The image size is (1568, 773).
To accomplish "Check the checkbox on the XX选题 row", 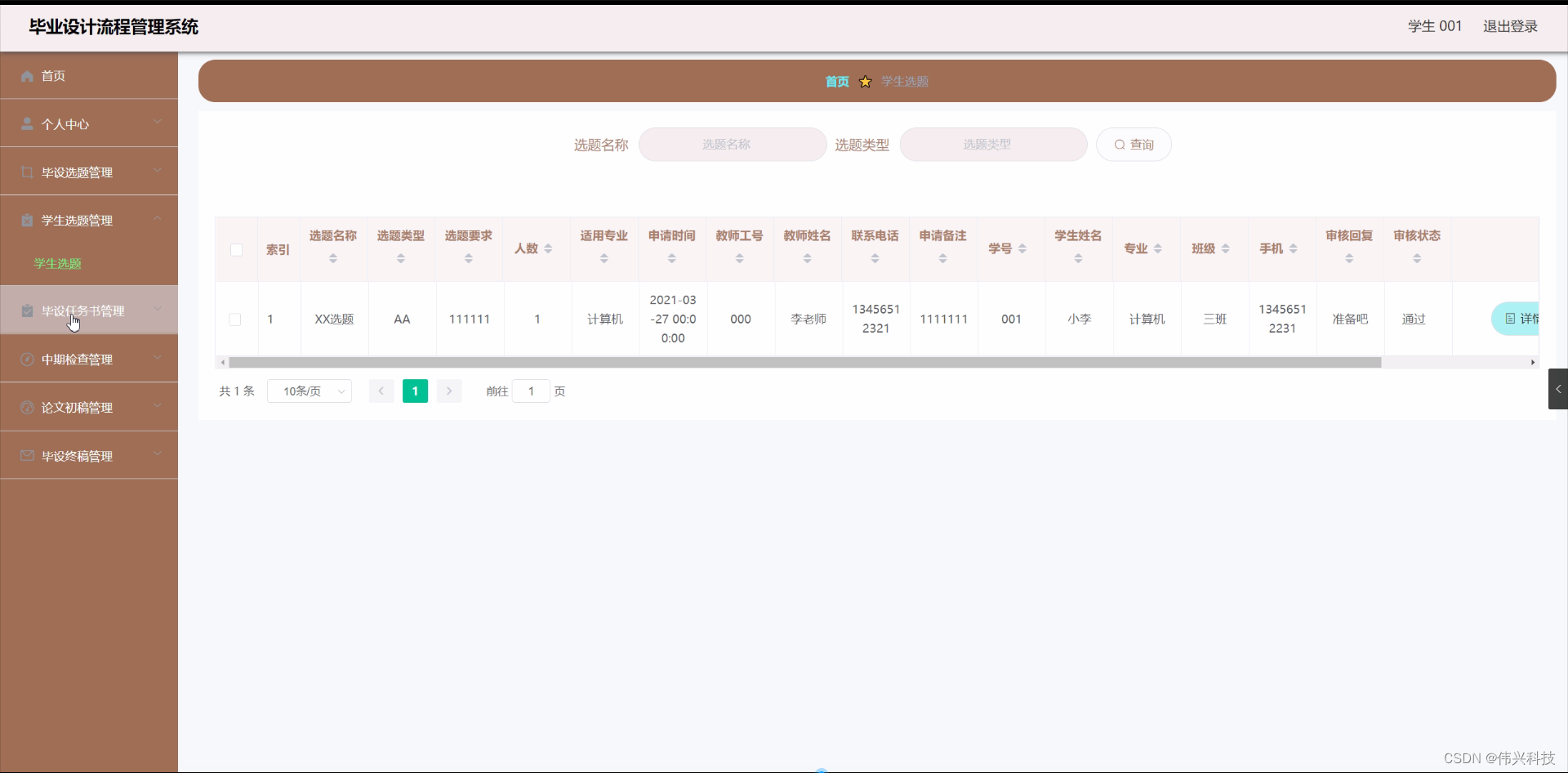I will (x=235, y=319).
